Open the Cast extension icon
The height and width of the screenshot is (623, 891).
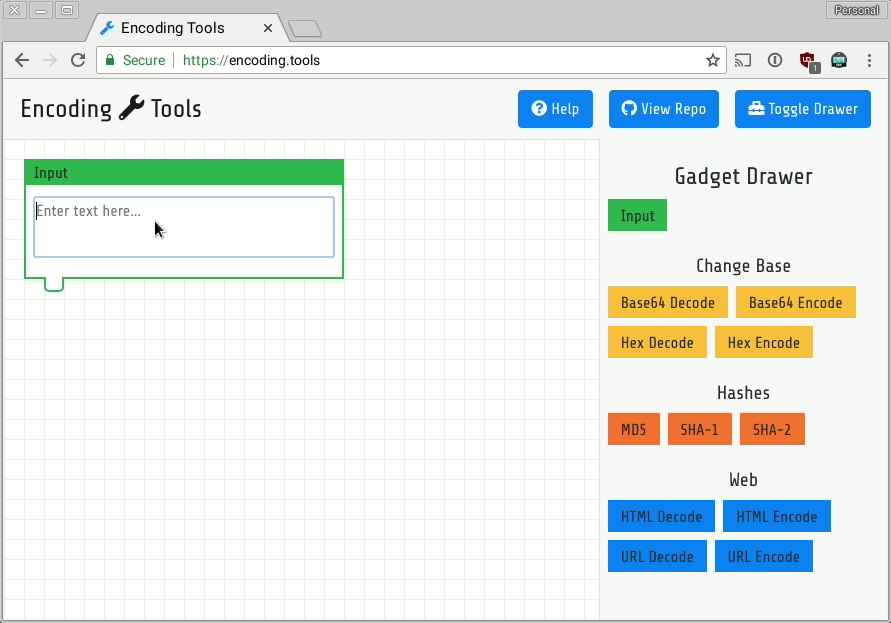tap(743, 60)
